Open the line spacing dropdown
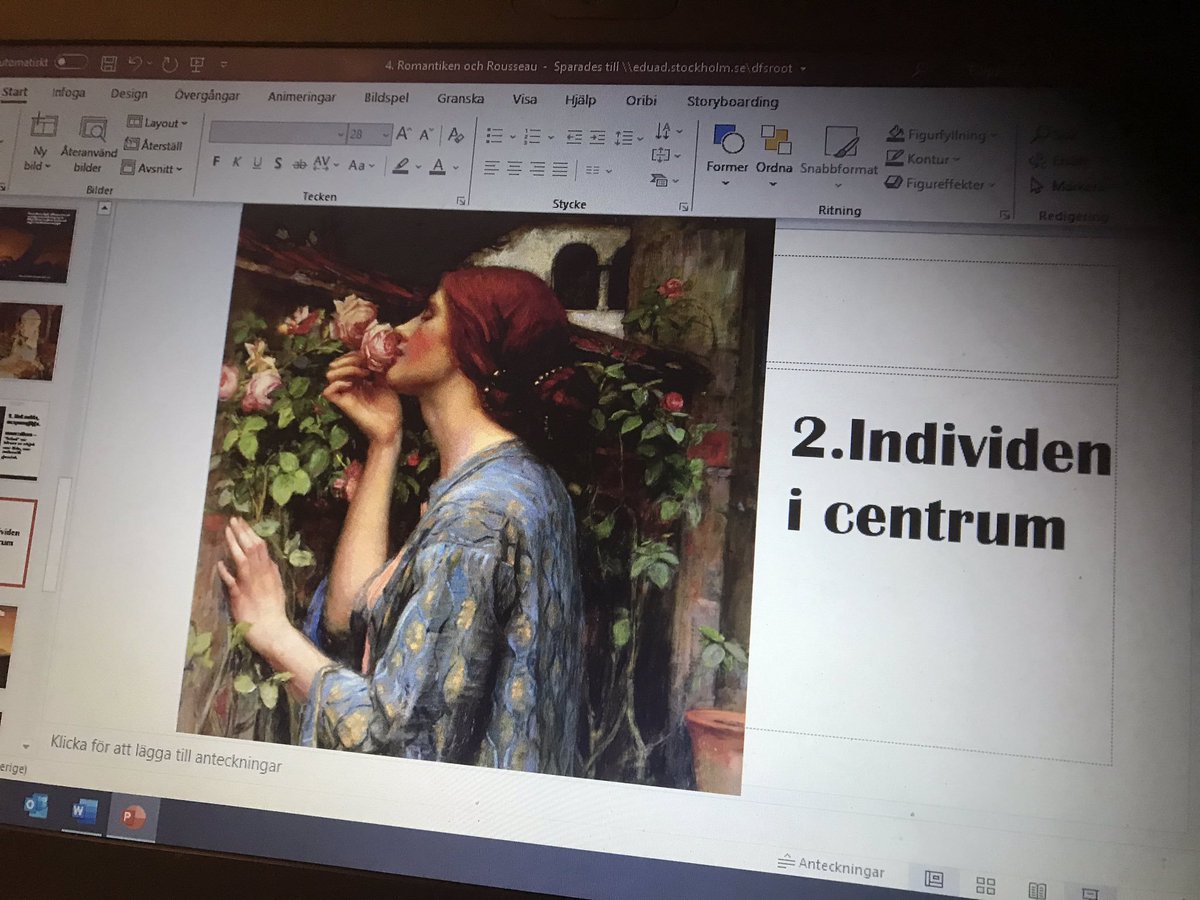Viewport: 1200px width, 900px height. pyautogui.click(x=629, y=138)
